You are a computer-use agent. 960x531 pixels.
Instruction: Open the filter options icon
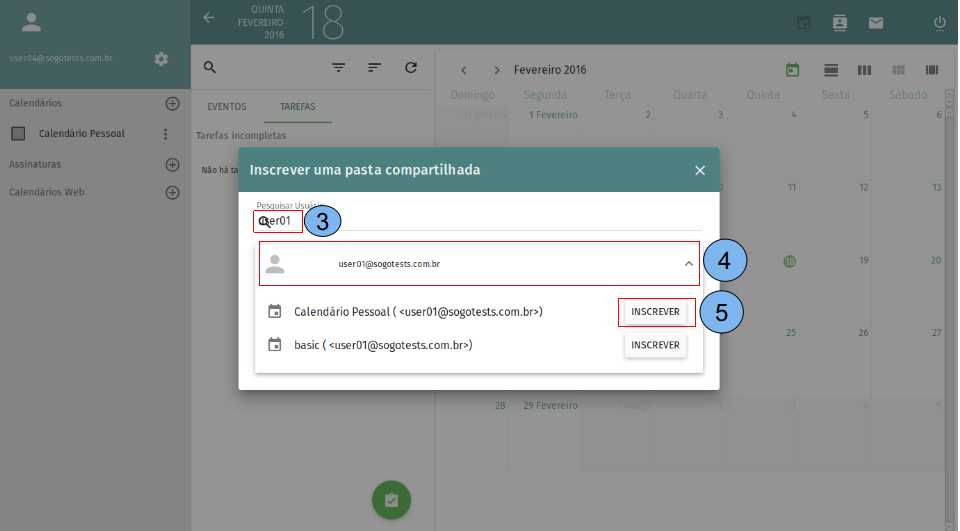pyautogui.click(x=339, y=68)
